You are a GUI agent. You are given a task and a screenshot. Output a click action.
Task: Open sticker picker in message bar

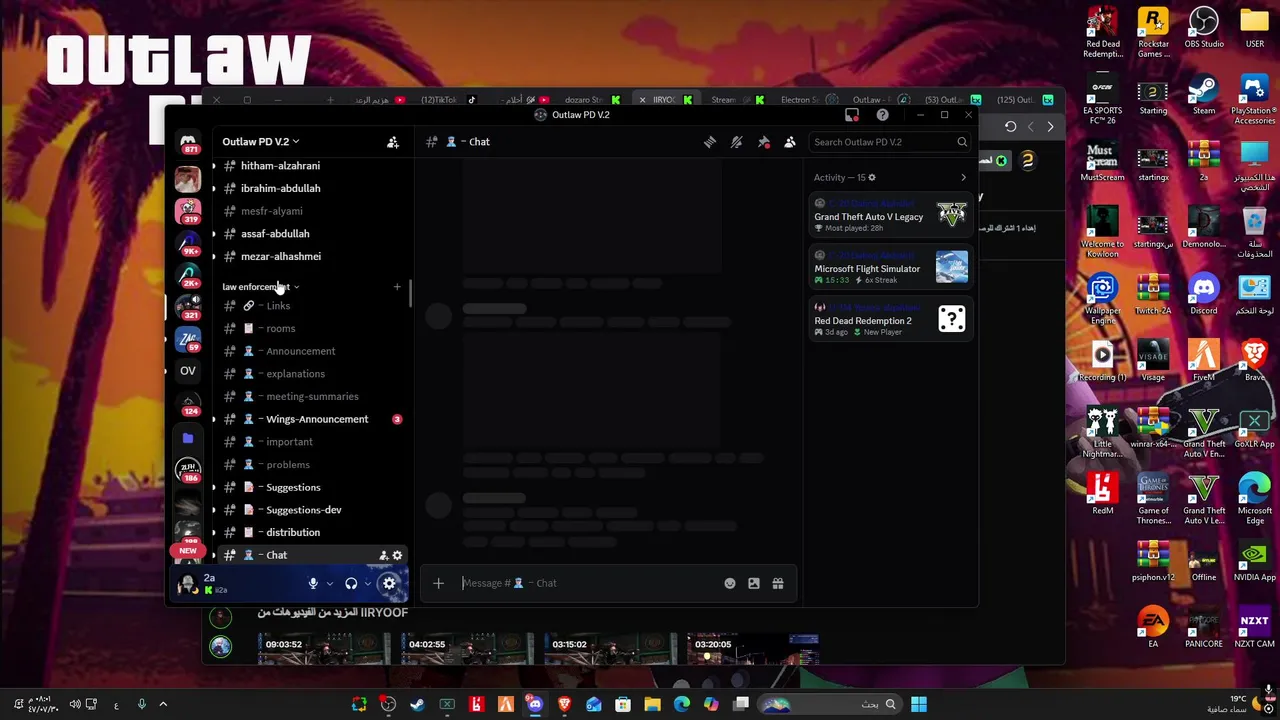754,583
